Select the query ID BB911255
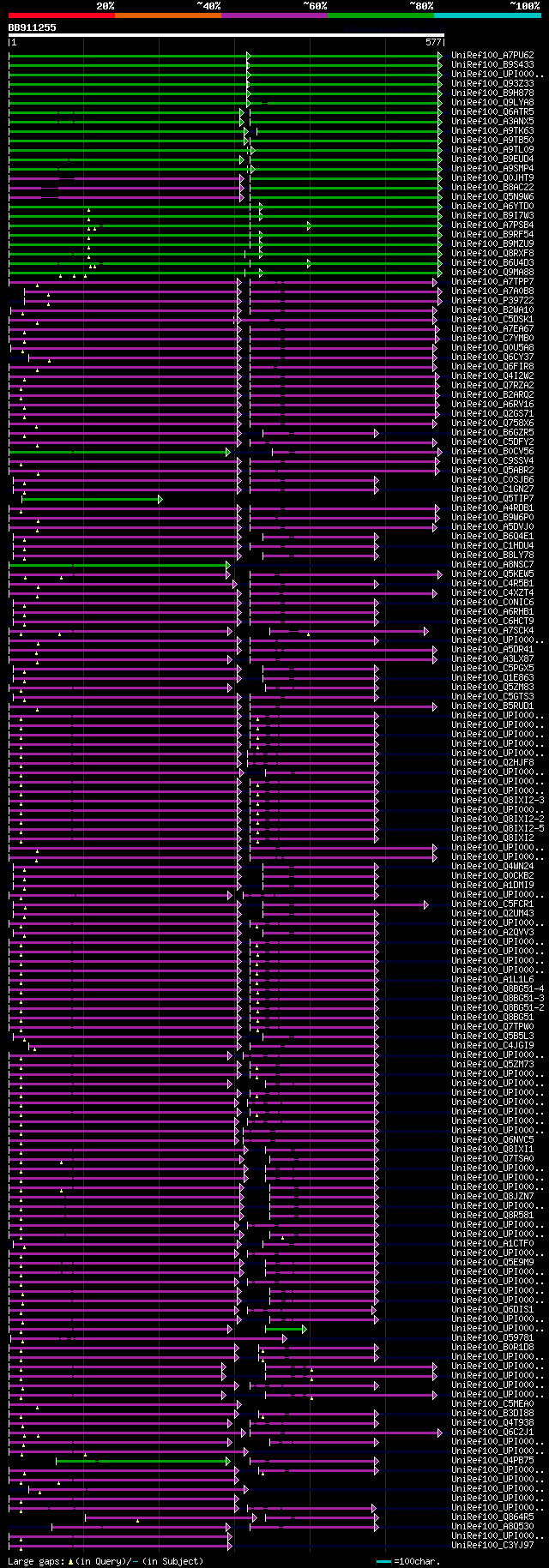Screen dimensions: 549x1568 click(33, 27)
